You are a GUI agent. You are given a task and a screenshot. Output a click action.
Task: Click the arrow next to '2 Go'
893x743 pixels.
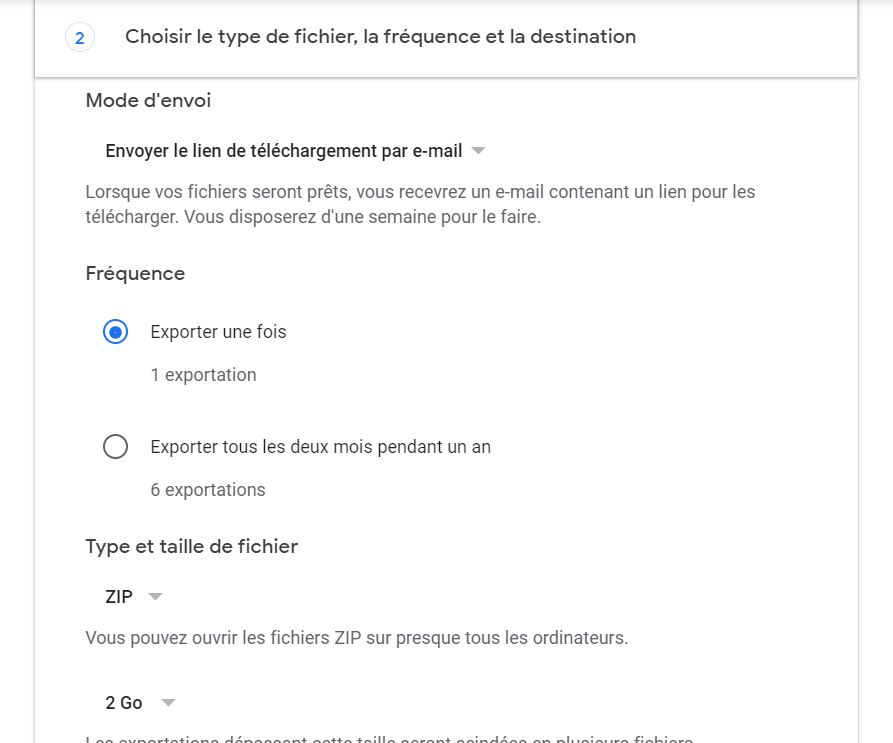tap(168, 703)
